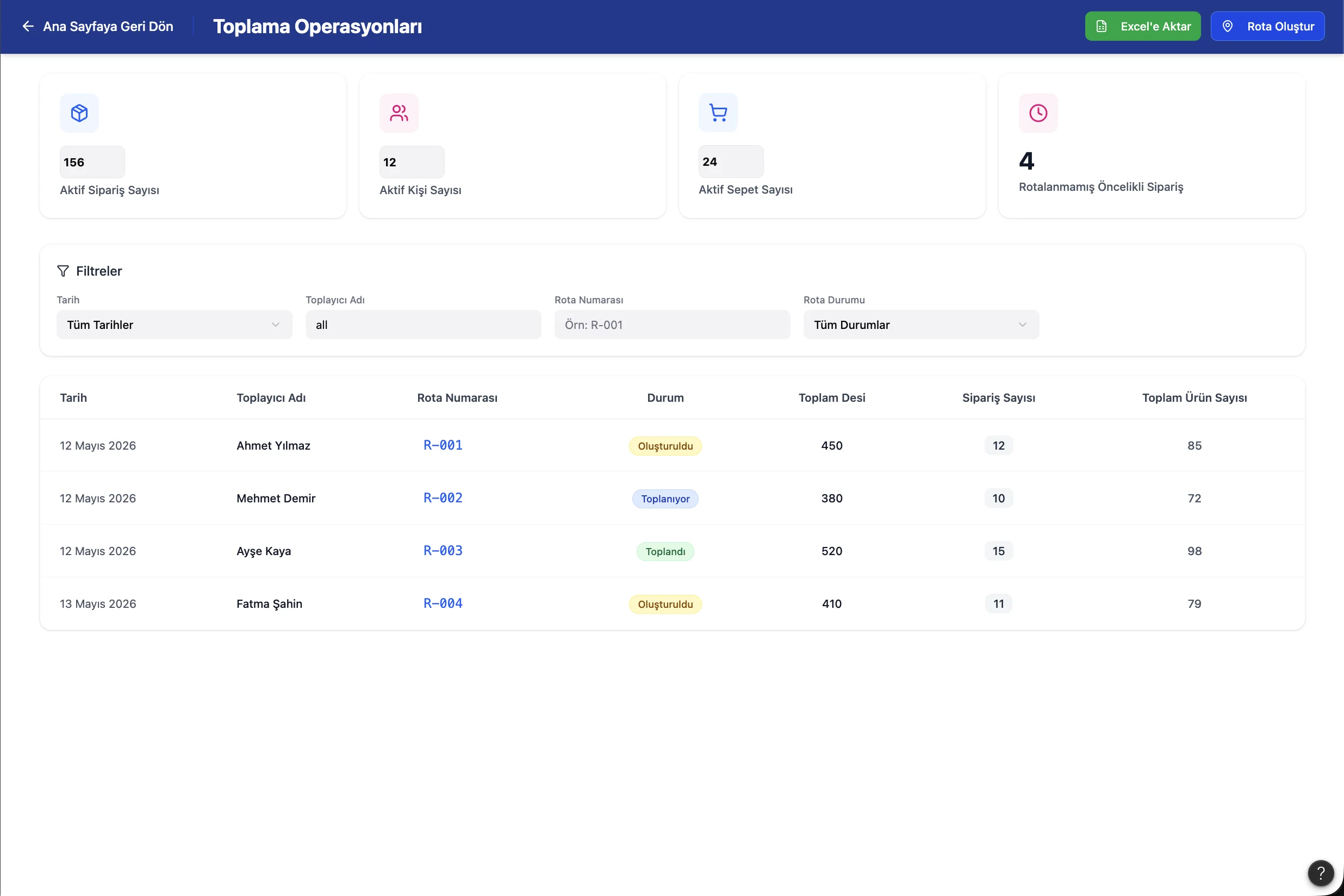Viewport: 1344px width, 896px height.
Task: Click the name Fatma Şahin
Action: 269,603
